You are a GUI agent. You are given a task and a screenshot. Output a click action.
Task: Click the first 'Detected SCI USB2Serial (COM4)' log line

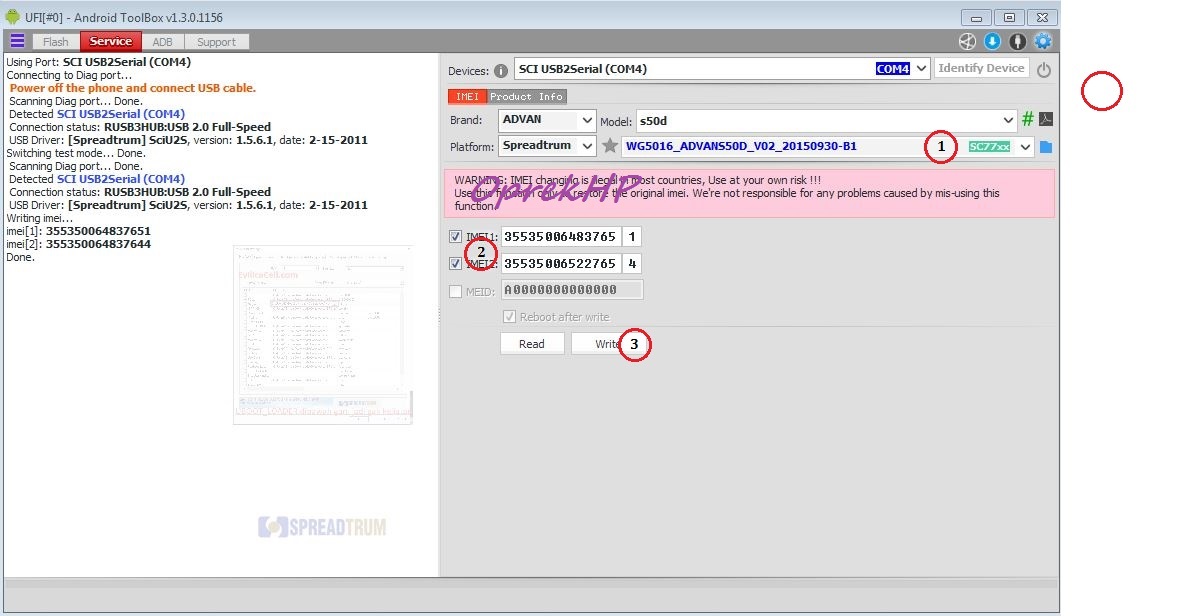pyautogui.click(x=97, y=114)
